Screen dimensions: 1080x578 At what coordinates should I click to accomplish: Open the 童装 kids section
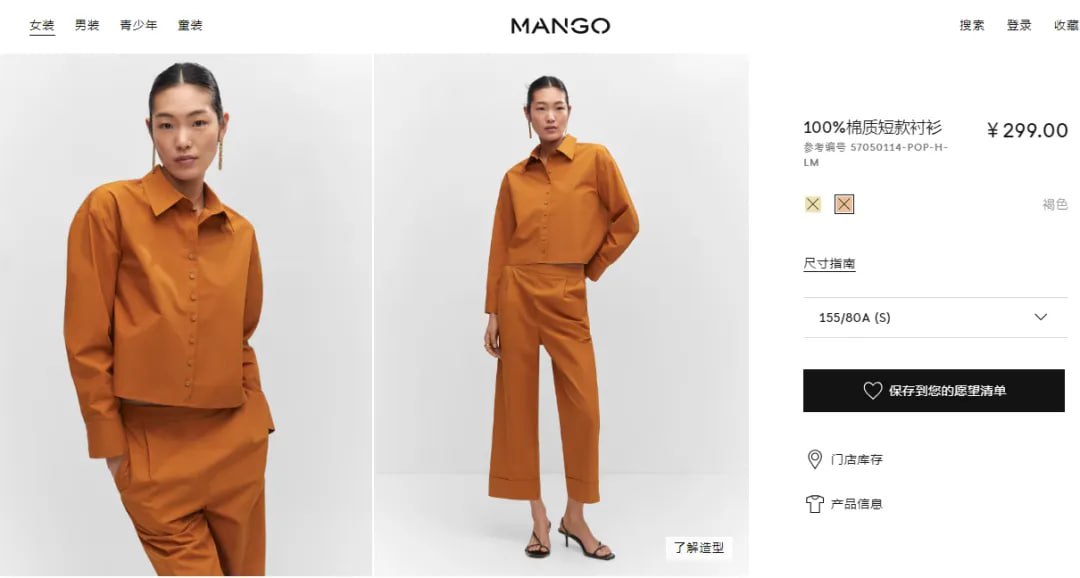tap(190, 25)
